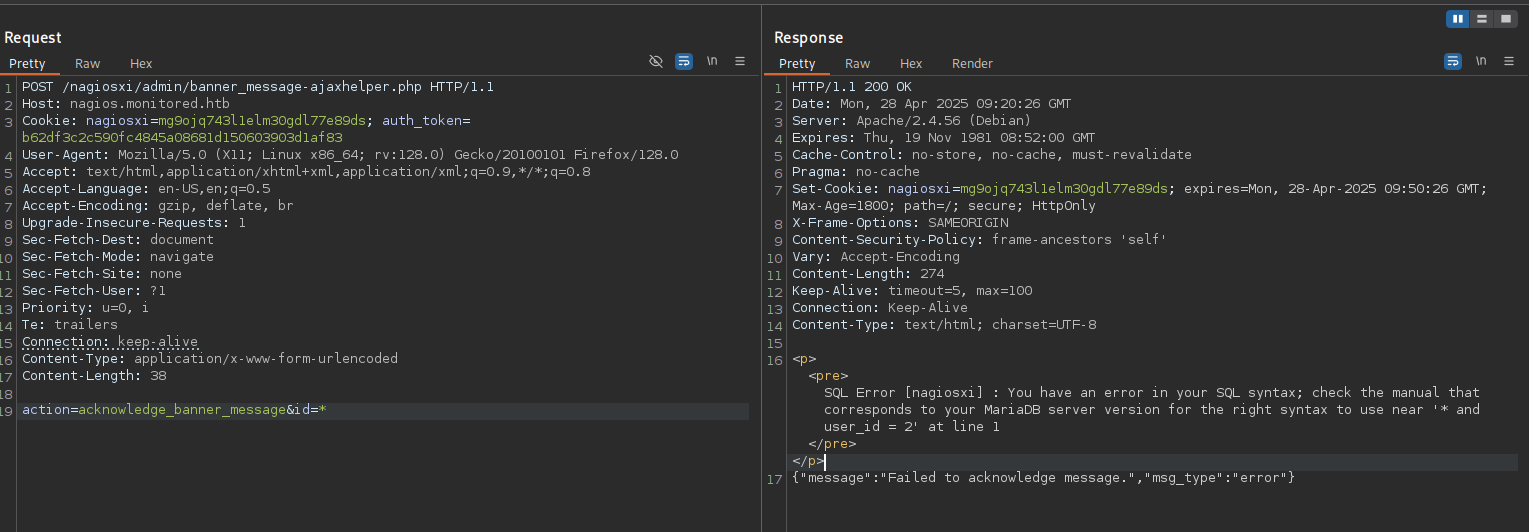Image resolution: width=1529 pixels, height=532 pixels.
Task: Click the Content-Security-Policy header line
Action: (980, 239)
